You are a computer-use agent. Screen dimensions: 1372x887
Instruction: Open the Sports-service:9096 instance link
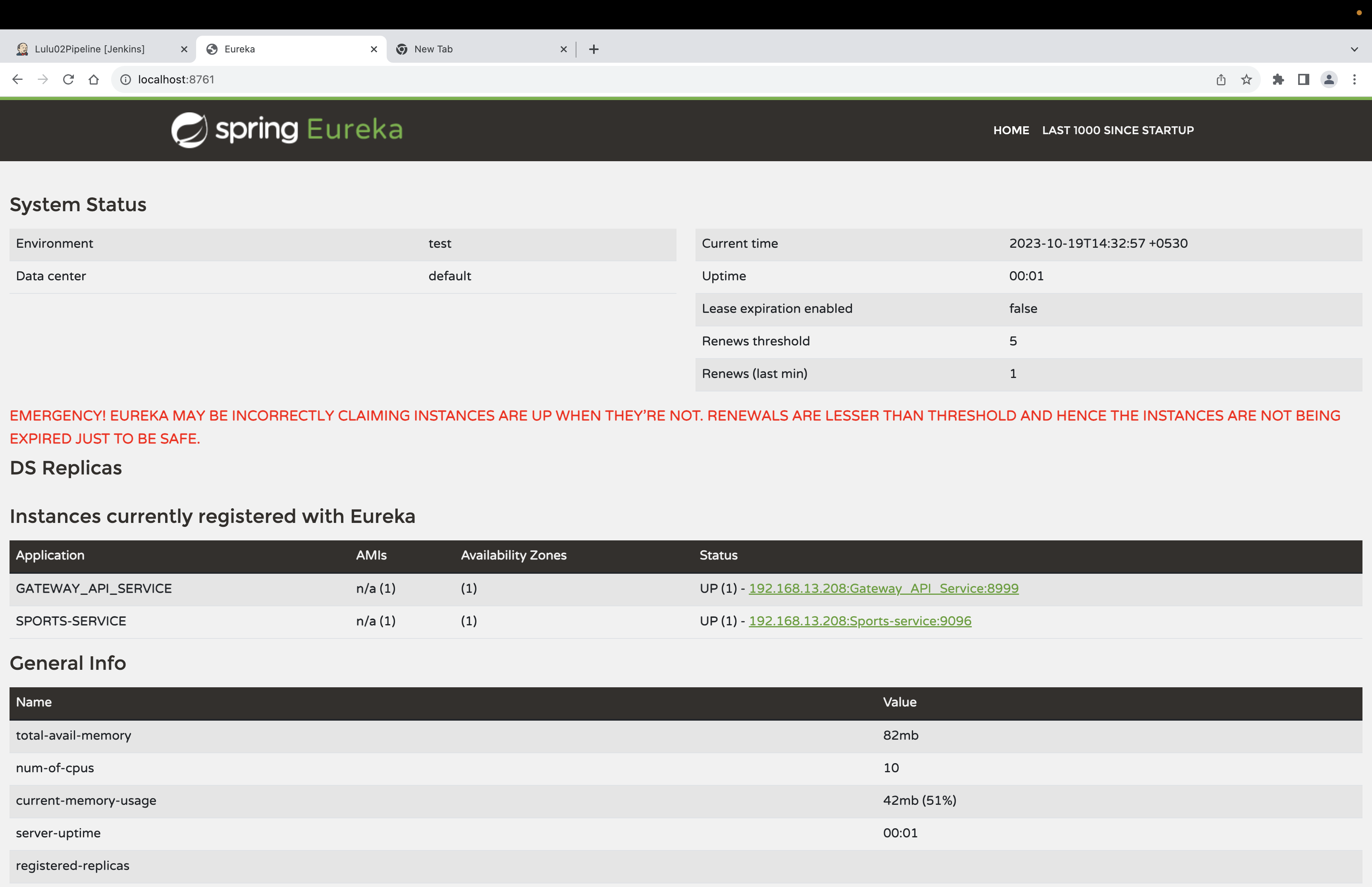[859, 621]
